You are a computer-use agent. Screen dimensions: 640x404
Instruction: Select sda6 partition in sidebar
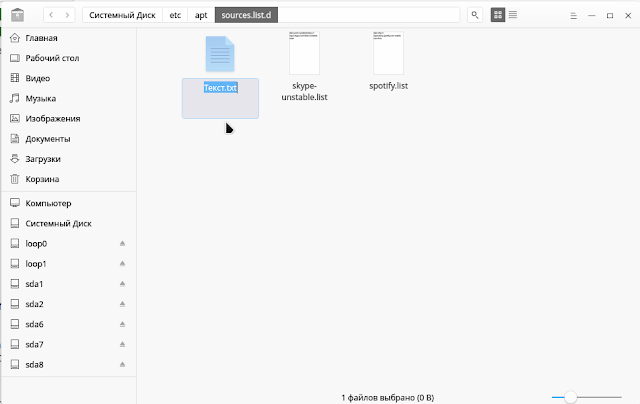pyautogui.click(x=69, y=324)
